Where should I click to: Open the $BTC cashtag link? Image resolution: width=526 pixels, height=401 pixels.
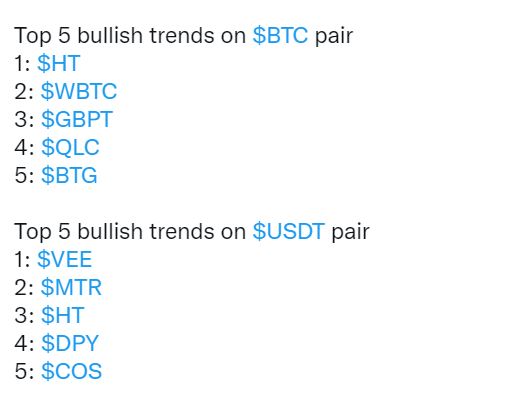[x=280, y=36]
